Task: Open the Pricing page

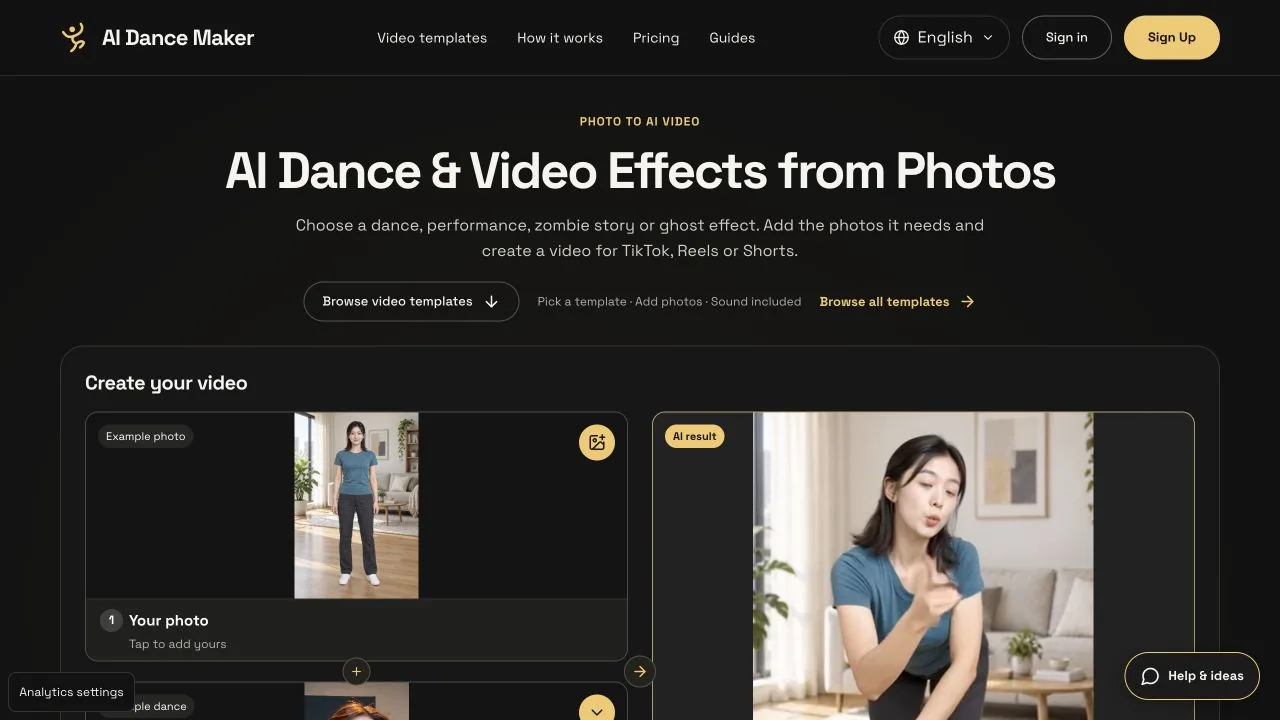Action: (x=656, y=38)
